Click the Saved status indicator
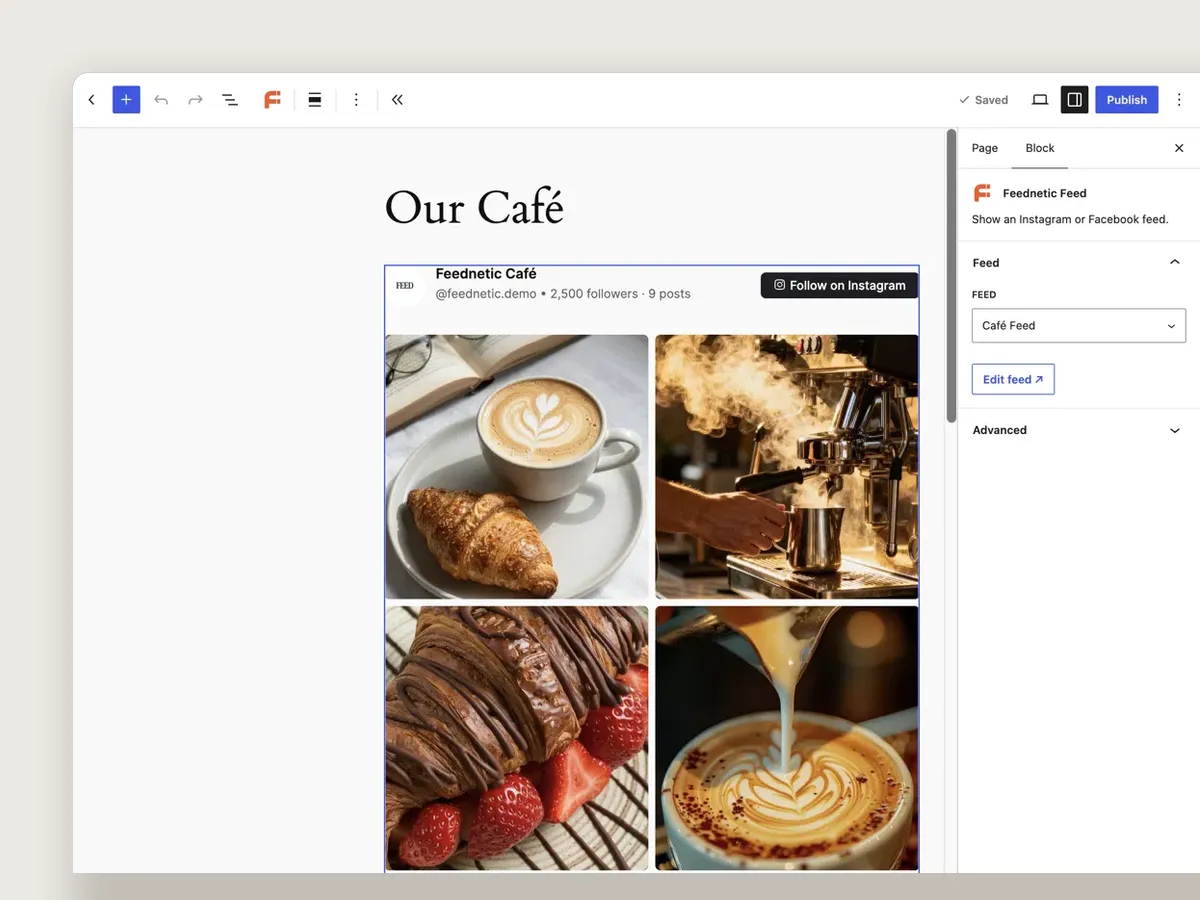This screenshot has height=900, width=1200. 984,100
